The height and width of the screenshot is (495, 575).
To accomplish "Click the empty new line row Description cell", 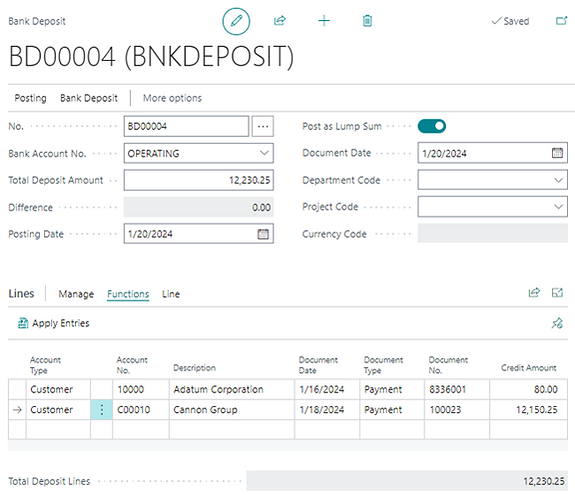I will (x=232, y=429).
